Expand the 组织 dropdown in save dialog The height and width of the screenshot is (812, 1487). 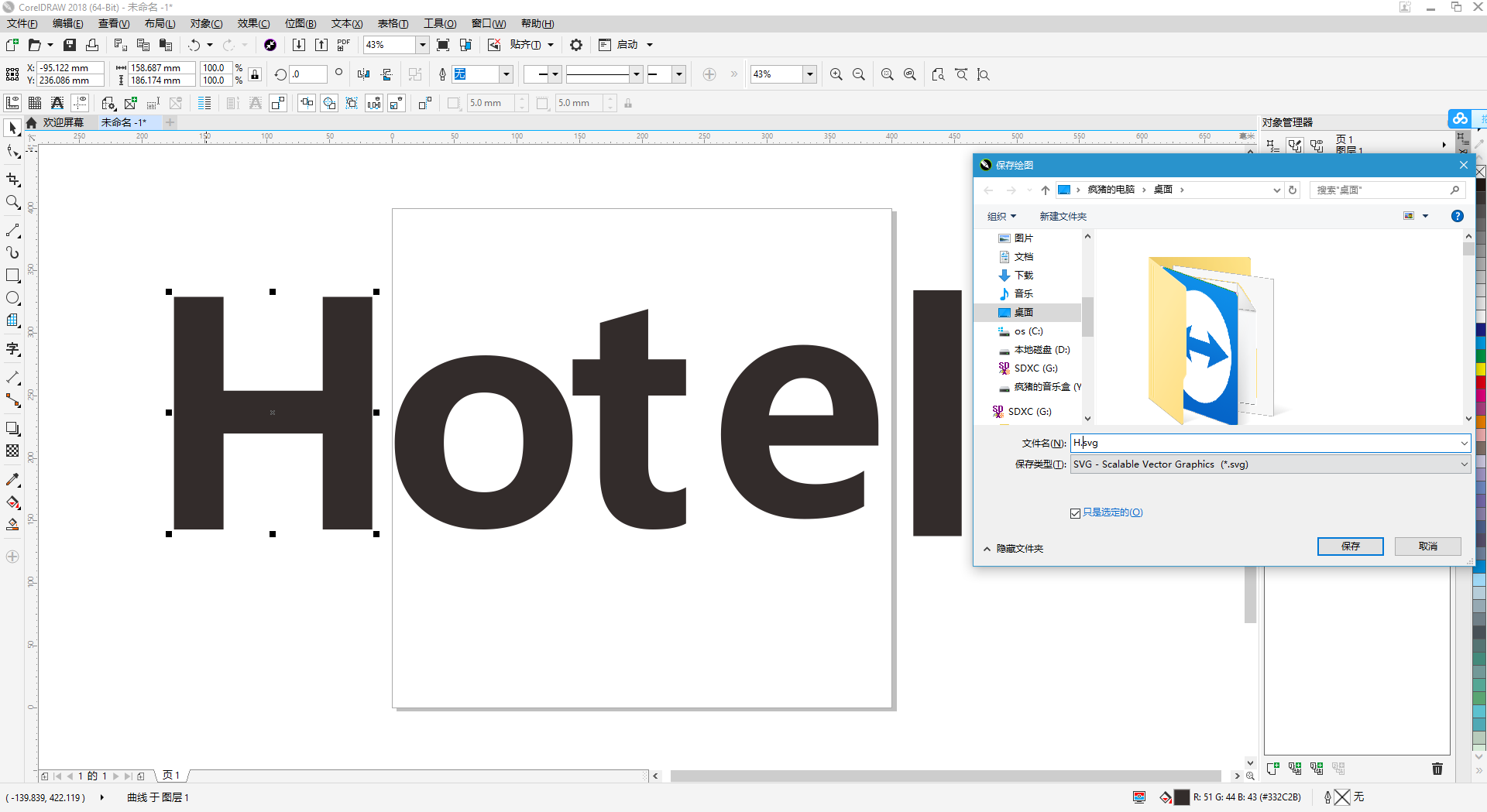click(1001, 217)
